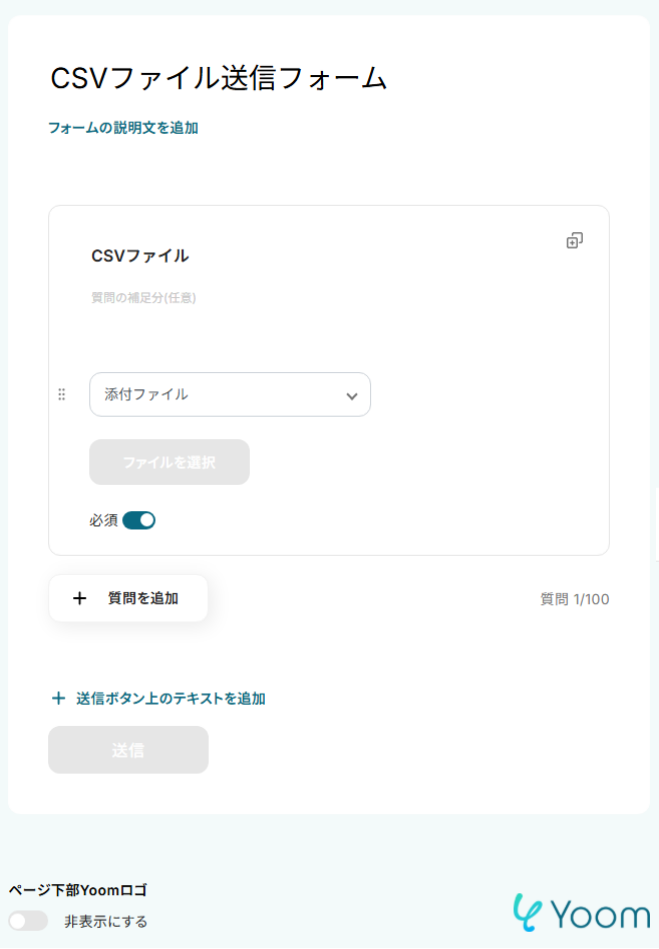
Task: Click the Yoom logo at page bottom
Action: pyautogui.click(x=580, y=913)
